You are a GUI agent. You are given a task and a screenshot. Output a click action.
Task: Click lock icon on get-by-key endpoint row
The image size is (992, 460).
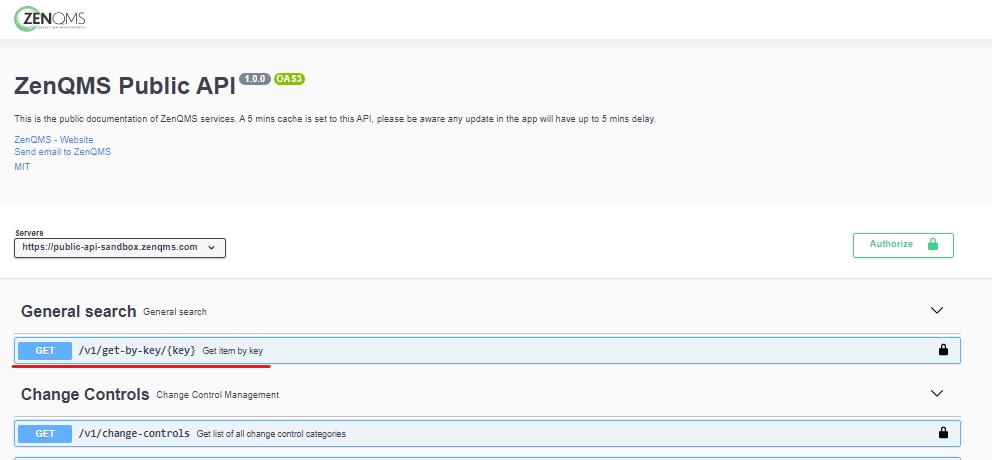pyautogui.click(x=943, y=349)
